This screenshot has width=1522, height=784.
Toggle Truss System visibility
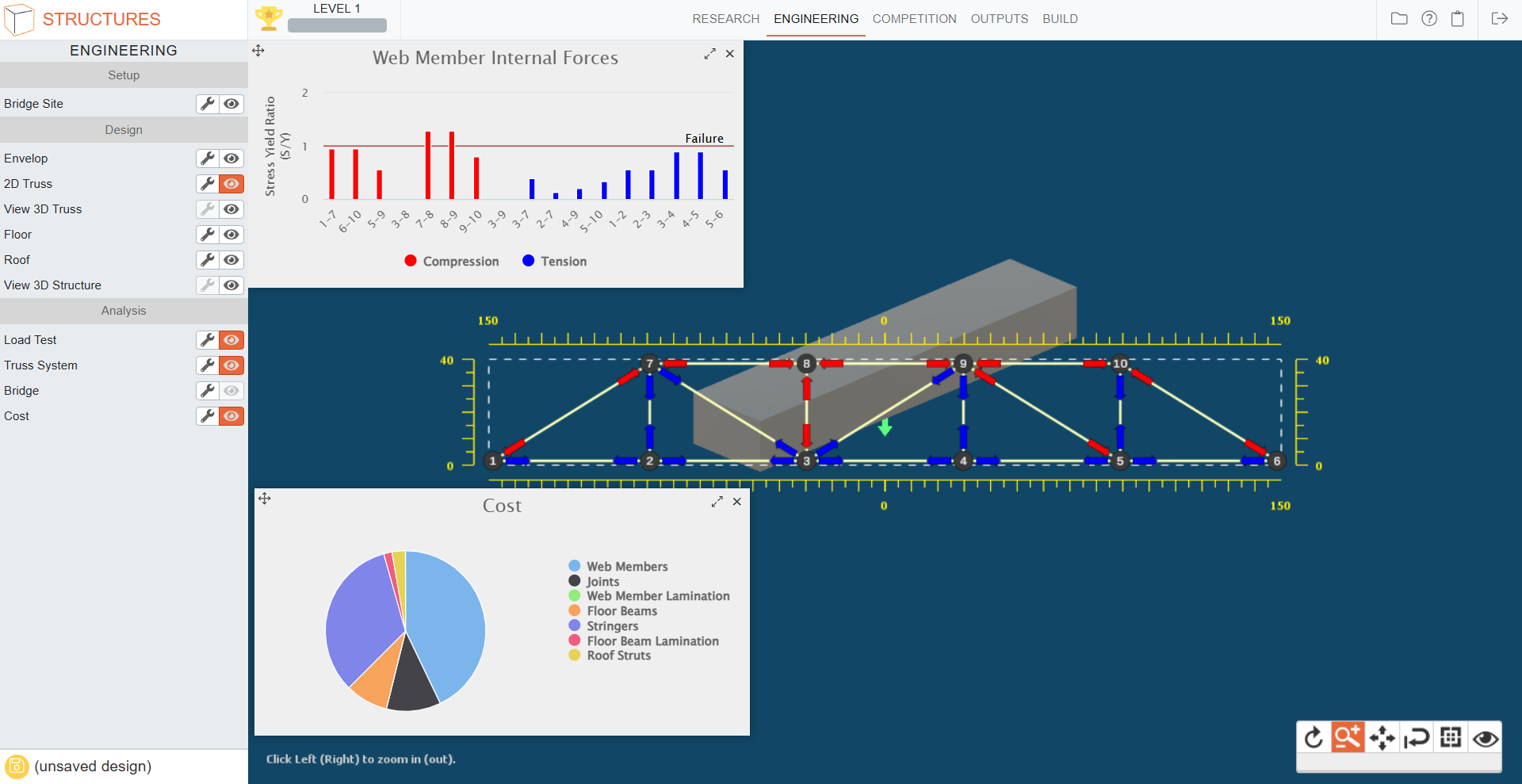tap(231, 365)
